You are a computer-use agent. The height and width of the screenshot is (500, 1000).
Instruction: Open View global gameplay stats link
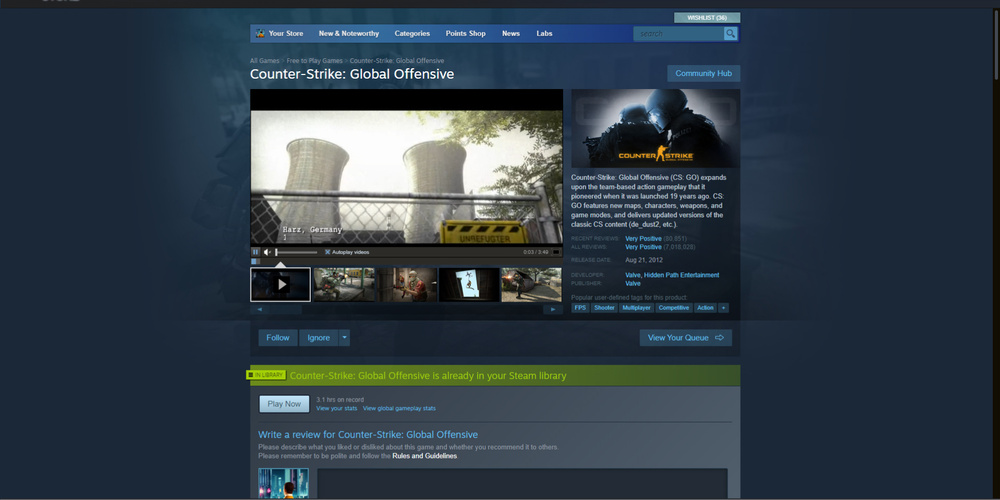point(399,408)
